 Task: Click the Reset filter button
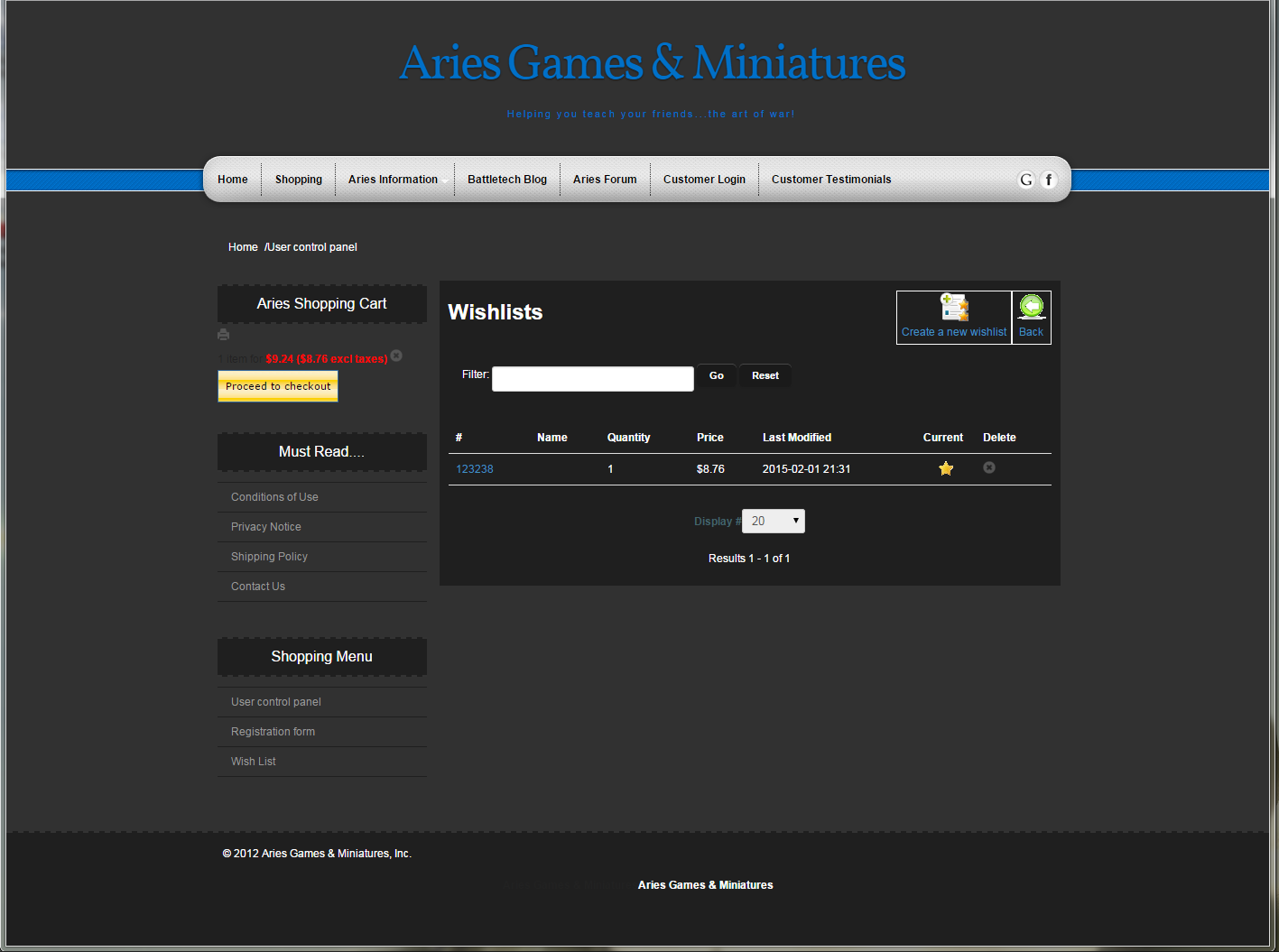coord(765,375)
